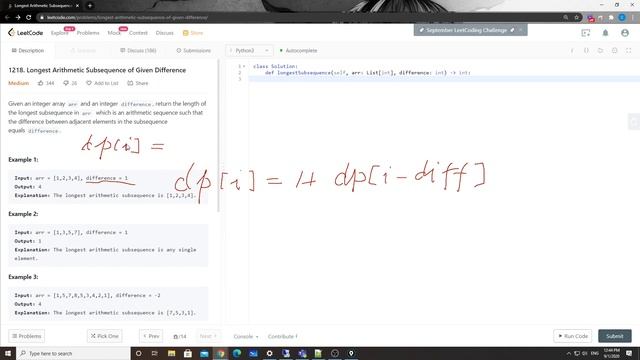Open File Explorer from taskbar
640x360 pixels.
[171, 353]
